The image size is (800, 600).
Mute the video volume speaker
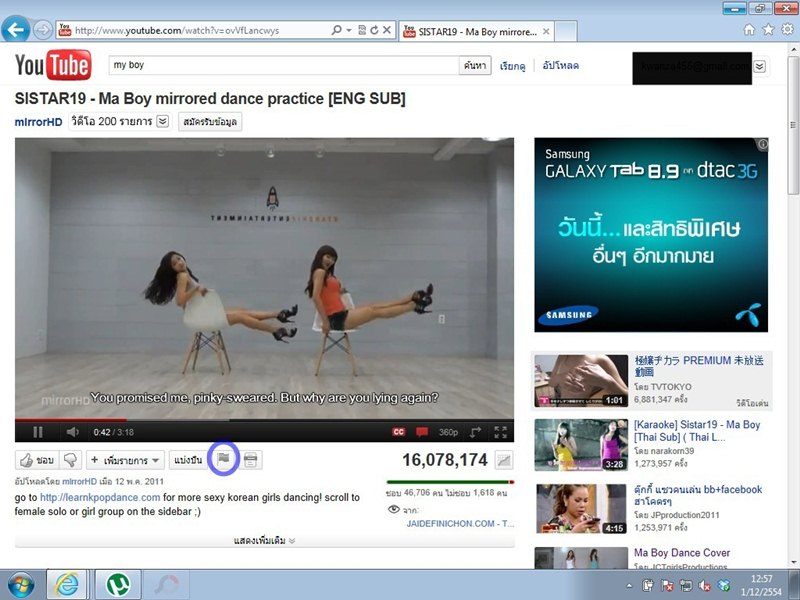(72, 432)
